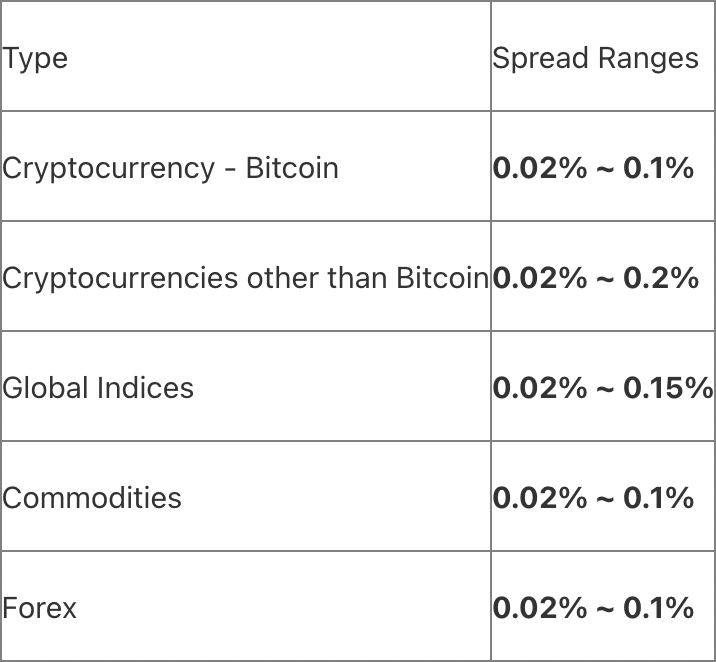This screenshot has width=716, height=662.
Task: Click the spread range for Forex
Action: (x=593, y=607)
